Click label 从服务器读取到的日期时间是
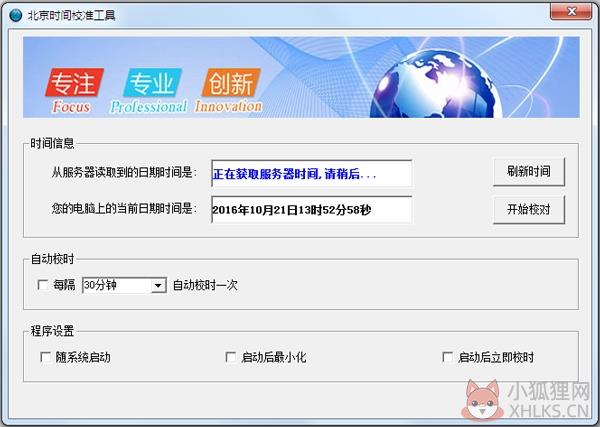This screenshot has width=600, height=427. 124,173
